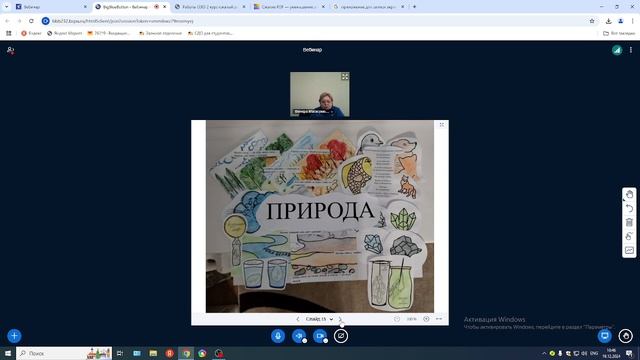Click the bottom whiteboard toolbar icon
This screenshot has width=640, height=360.
[x=629, y=250]
